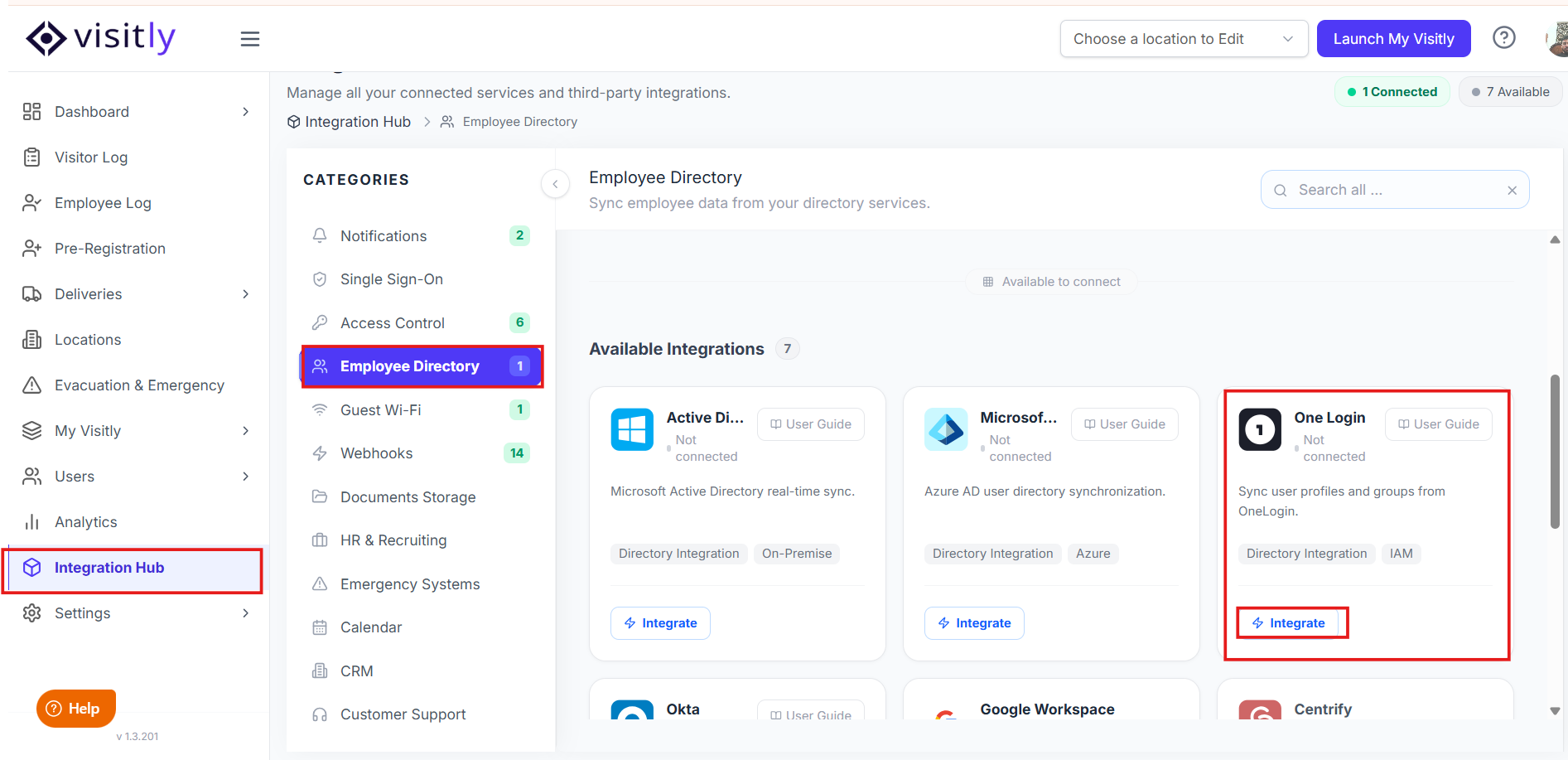Image resolution: width=1568 pixels, height=760 pixels.
Task: Open Active Directory User Guide
Action: point(810,424)
